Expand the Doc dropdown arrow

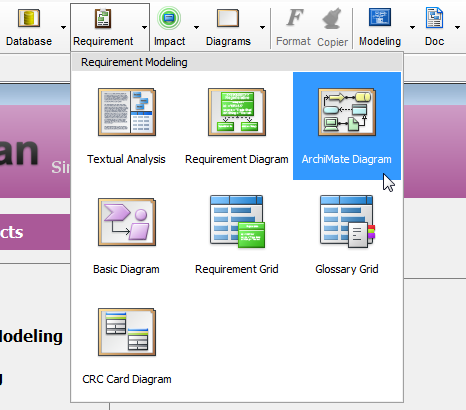(457, 27)
